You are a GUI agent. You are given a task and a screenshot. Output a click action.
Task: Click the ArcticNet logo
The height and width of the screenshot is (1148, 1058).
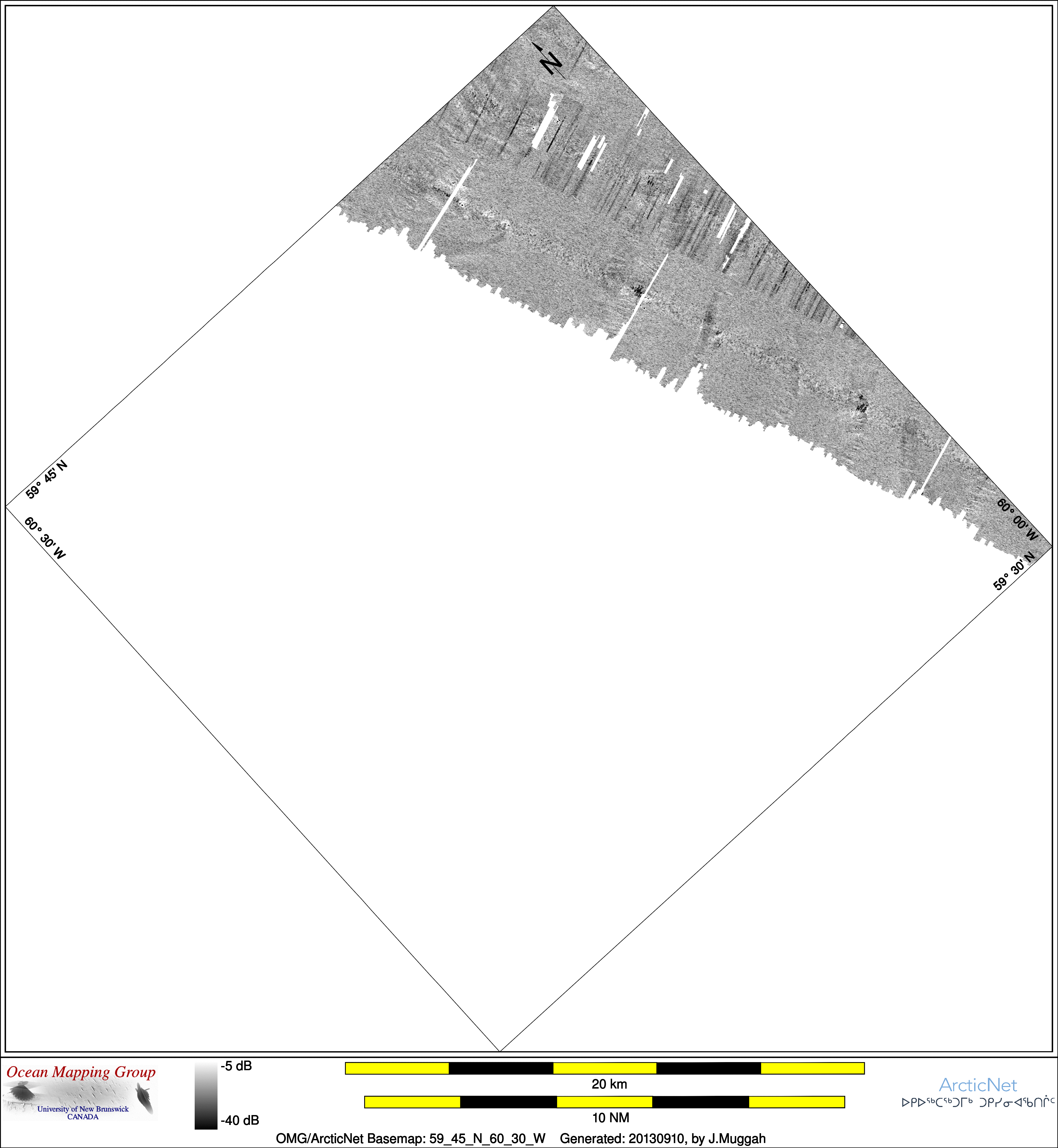977,1084
